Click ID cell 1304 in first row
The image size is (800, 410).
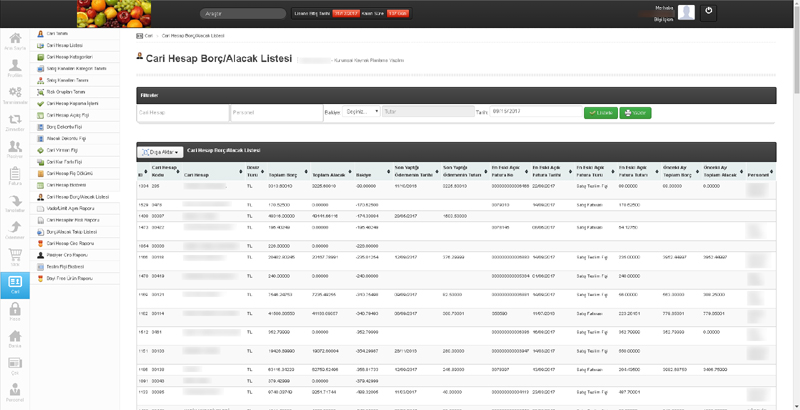(x=142, y=186)
